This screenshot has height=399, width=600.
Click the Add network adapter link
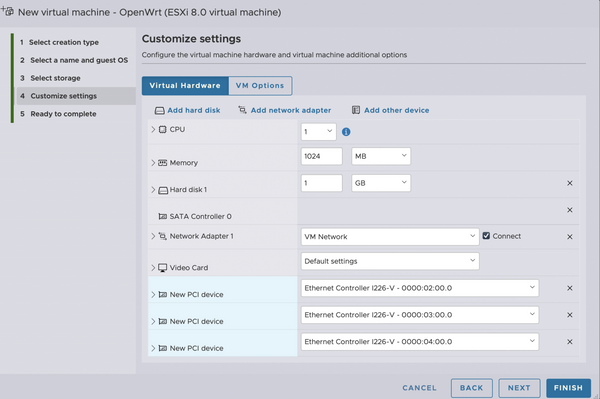(x=291, y=110)
